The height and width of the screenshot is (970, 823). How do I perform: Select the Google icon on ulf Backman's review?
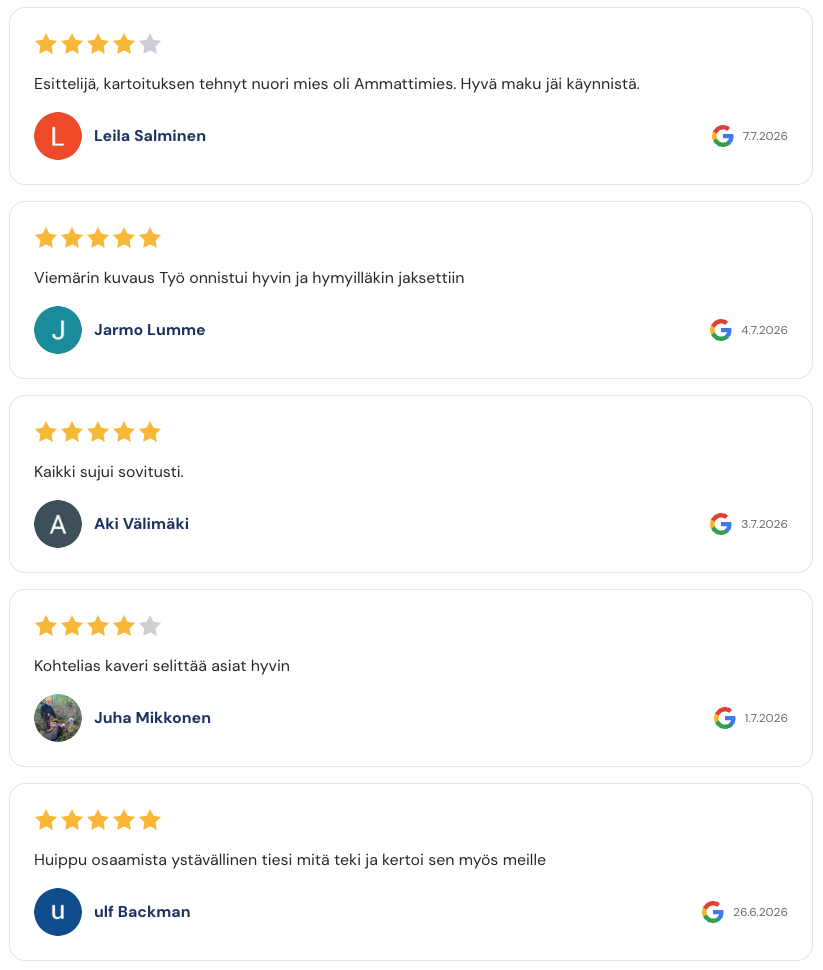tap(713, 912)
